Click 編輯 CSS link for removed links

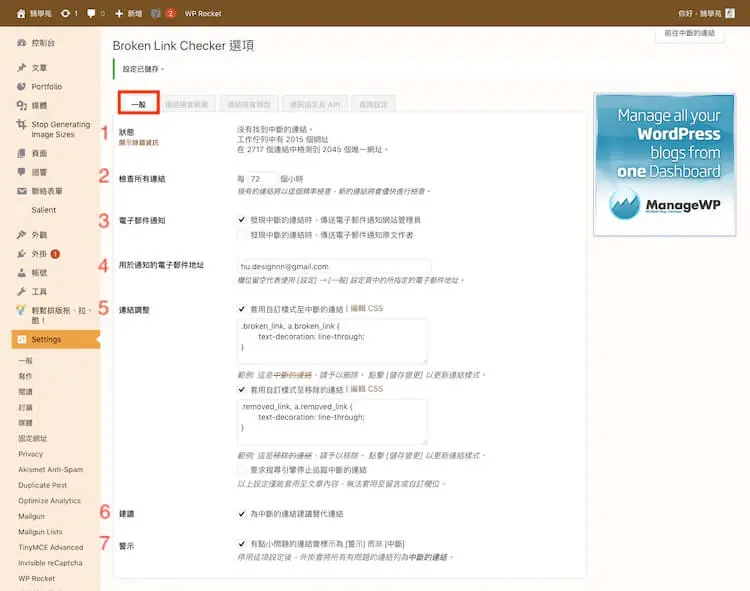point(367,389)
